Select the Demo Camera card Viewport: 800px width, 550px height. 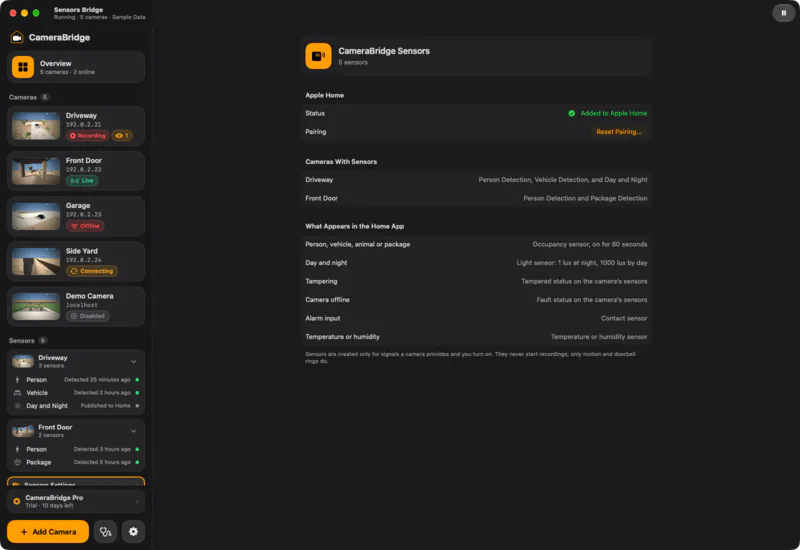76,306
